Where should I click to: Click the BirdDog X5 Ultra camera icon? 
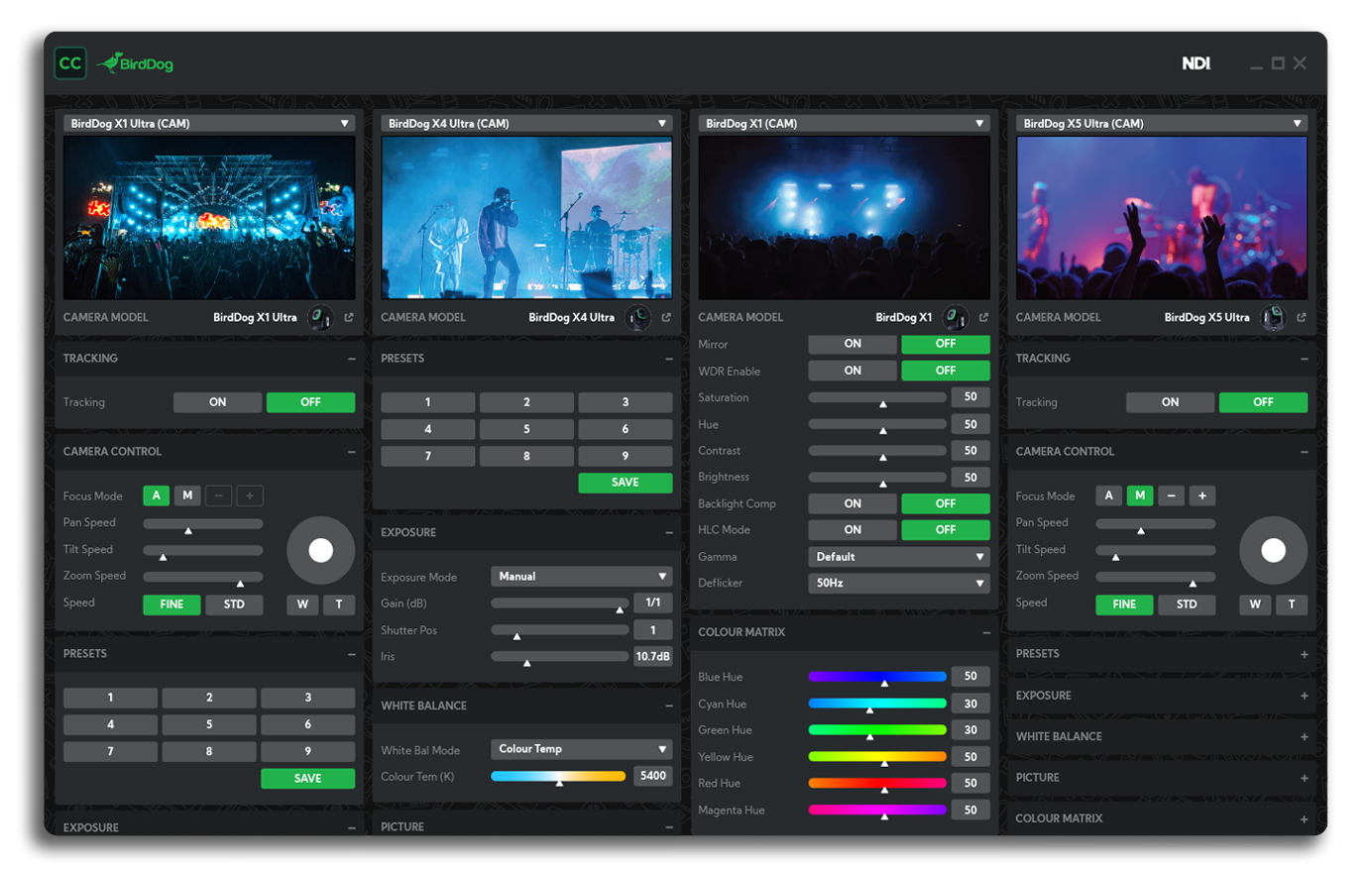pos(1272,318)
